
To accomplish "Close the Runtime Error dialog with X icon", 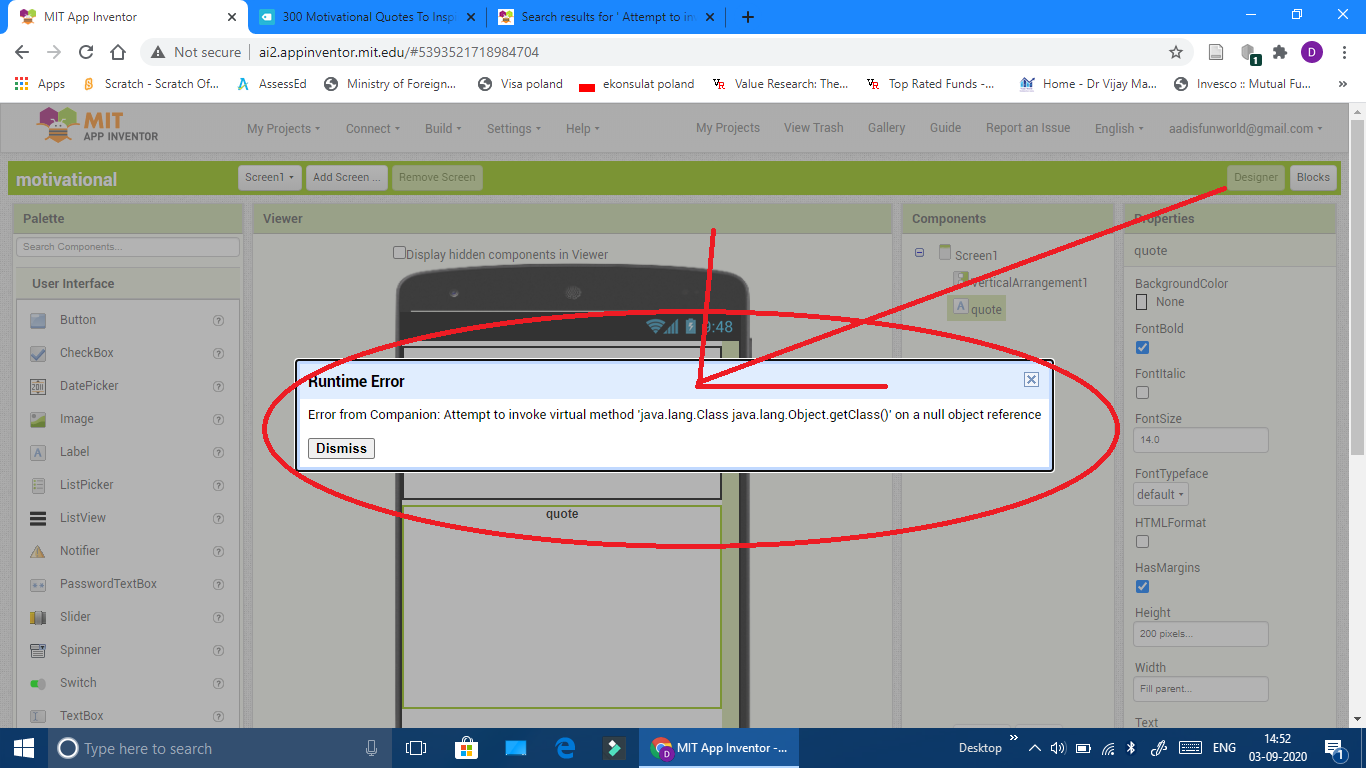I will pyautogui.click(x=1031, y=380).
